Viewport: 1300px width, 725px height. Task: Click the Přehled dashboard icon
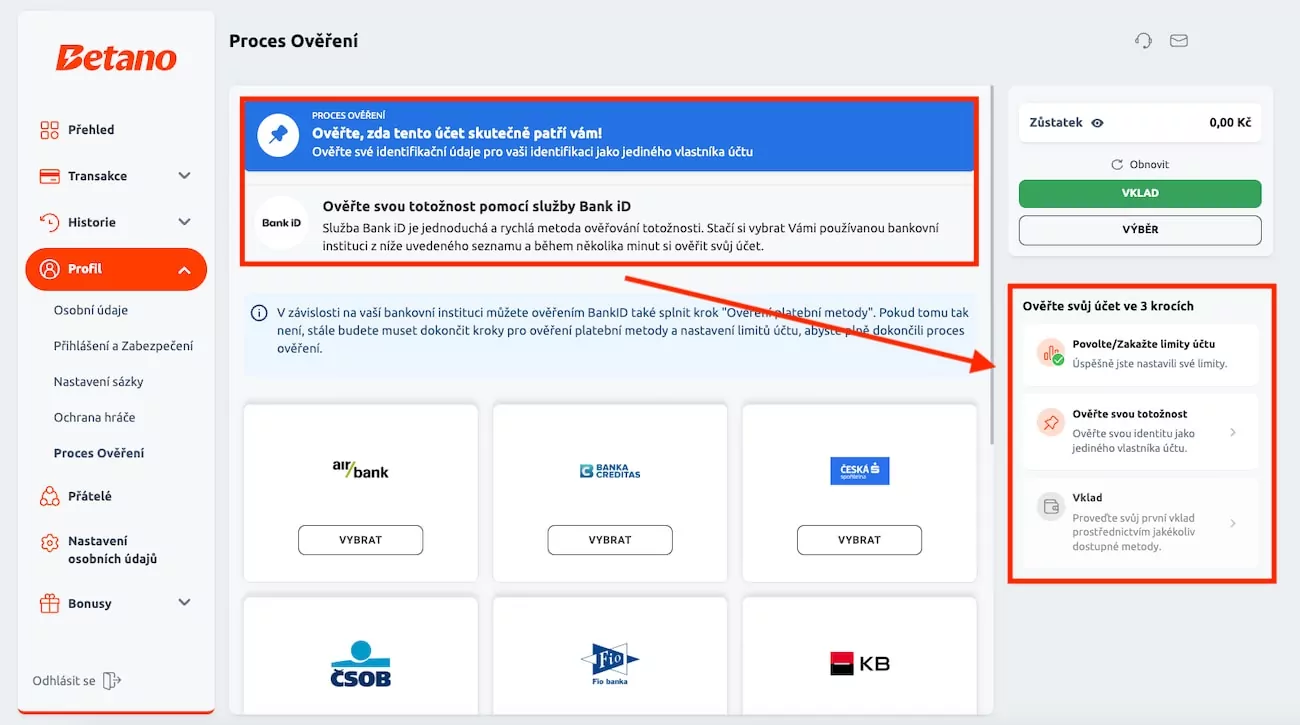pyautogui.click(x=49, y=130)
